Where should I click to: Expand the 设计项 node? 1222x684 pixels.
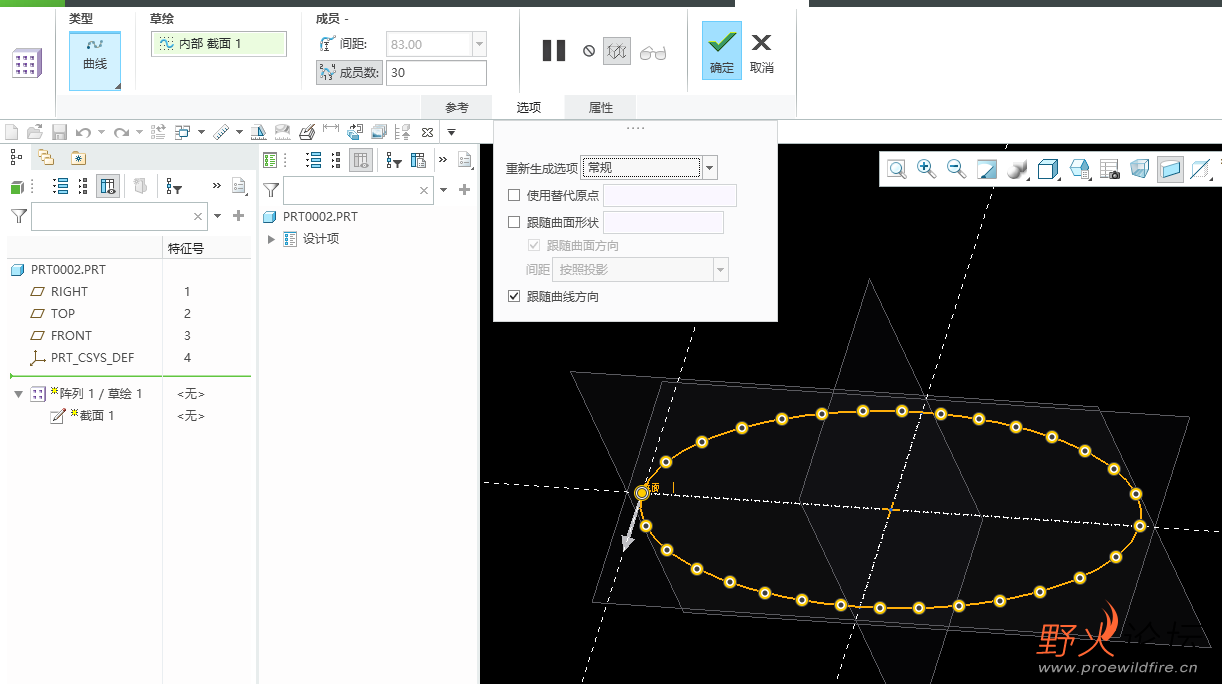coord(271,239)
